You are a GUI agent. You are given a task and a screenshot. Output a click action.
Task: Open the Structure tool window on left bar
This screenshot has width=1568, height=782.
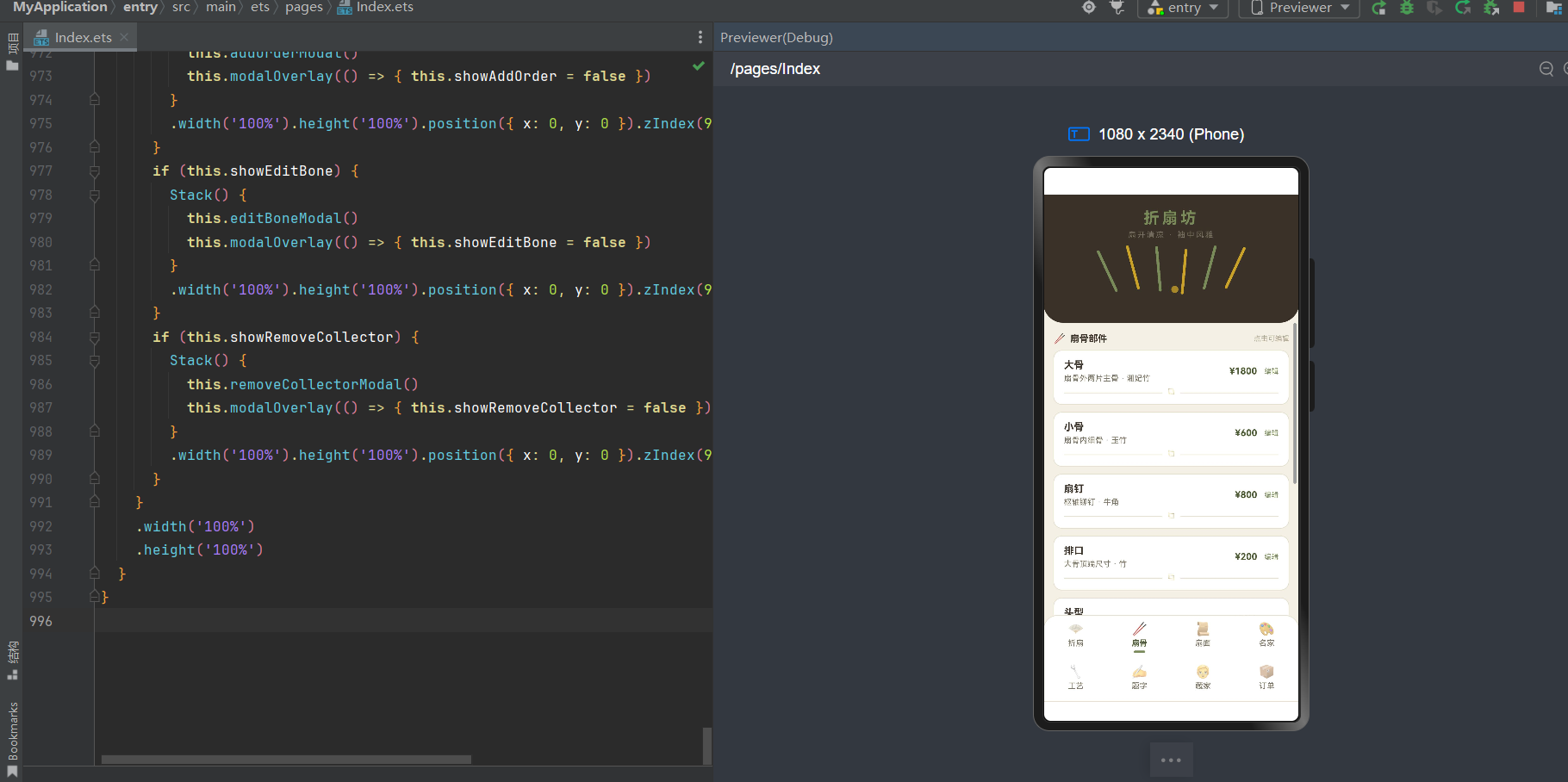[12, 661]
